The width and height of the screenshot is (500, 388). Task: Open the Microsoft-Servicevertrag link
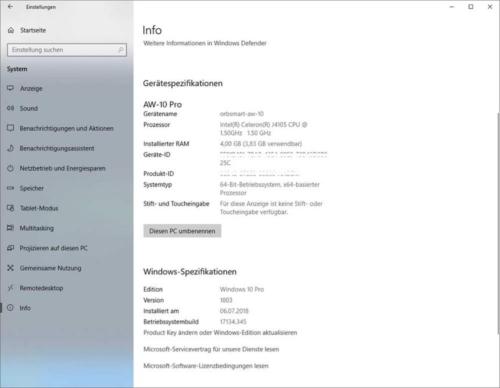point(211,349)
